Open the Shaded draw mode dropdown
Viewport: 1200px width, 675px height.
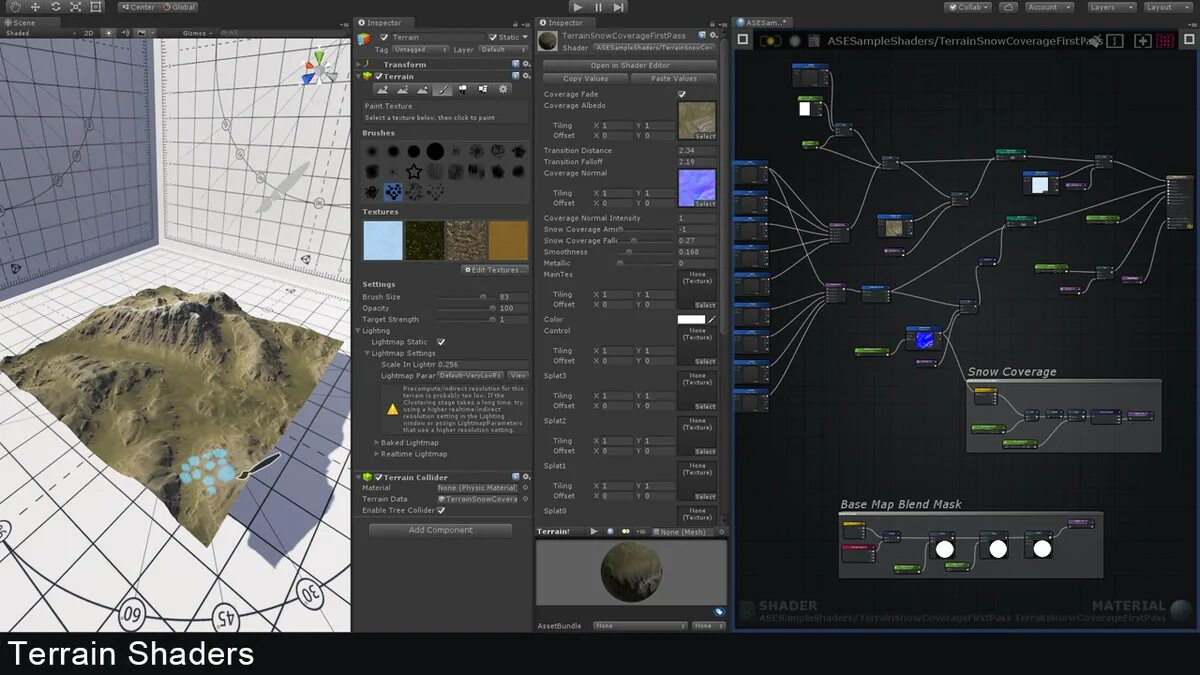click(x=38, y=33)
